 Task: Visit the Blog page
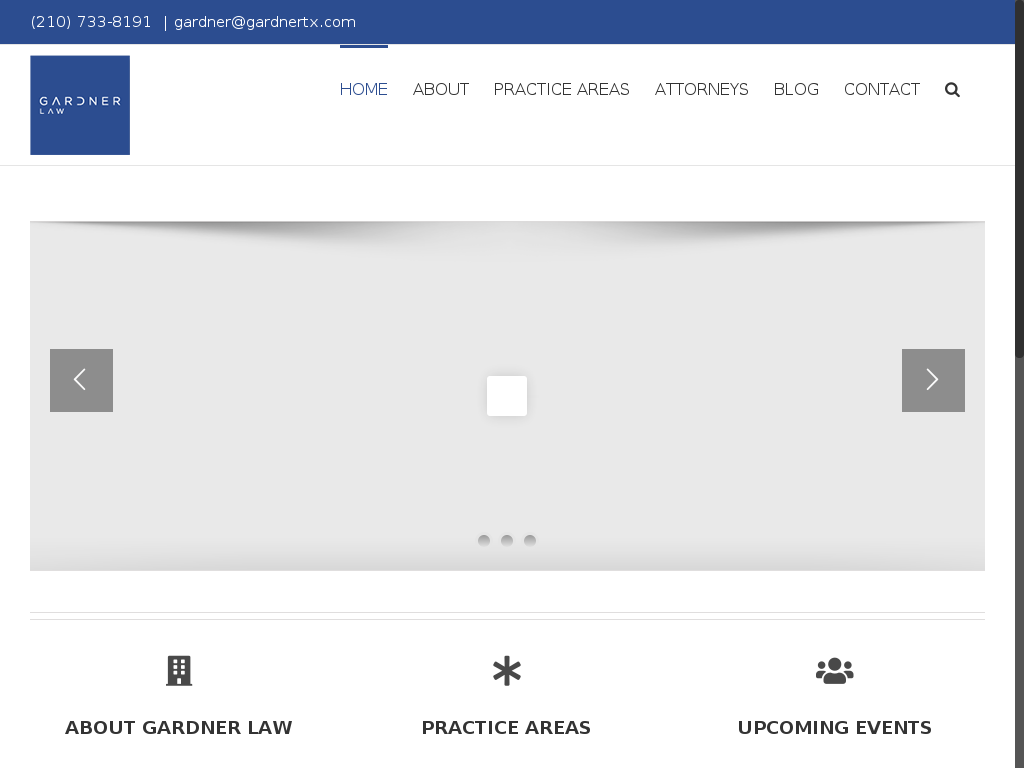tap(796, 90)
